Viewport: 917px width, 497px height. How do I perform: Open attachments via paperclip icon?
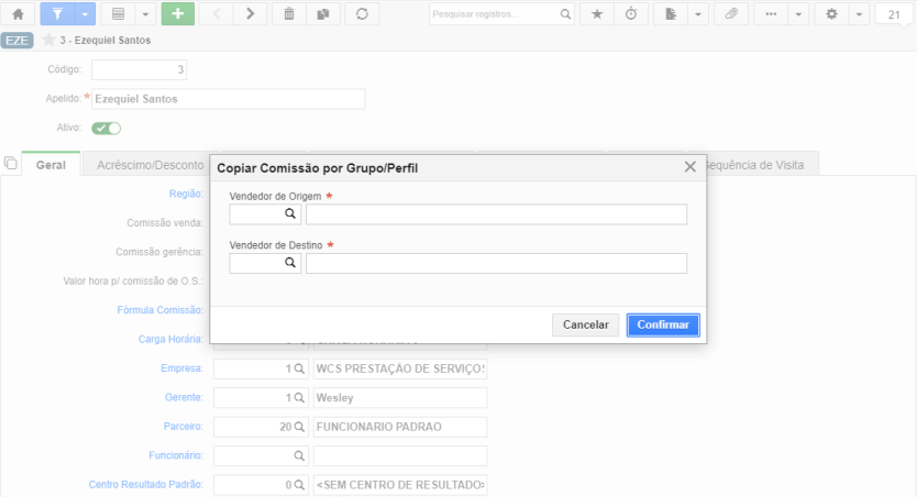[731, 14]
